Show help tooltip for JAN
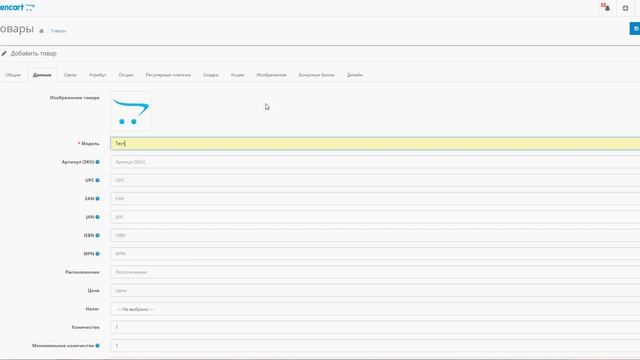 pyautogui.click(x=98, y=217)
